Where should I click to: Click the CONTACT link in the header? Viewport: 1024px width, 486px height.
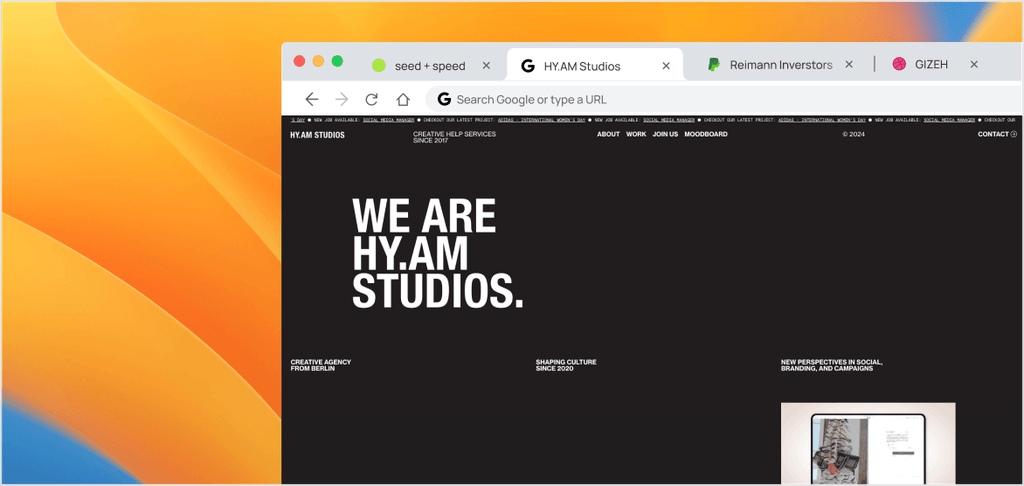pyautogui.click(x=996, y=134)
